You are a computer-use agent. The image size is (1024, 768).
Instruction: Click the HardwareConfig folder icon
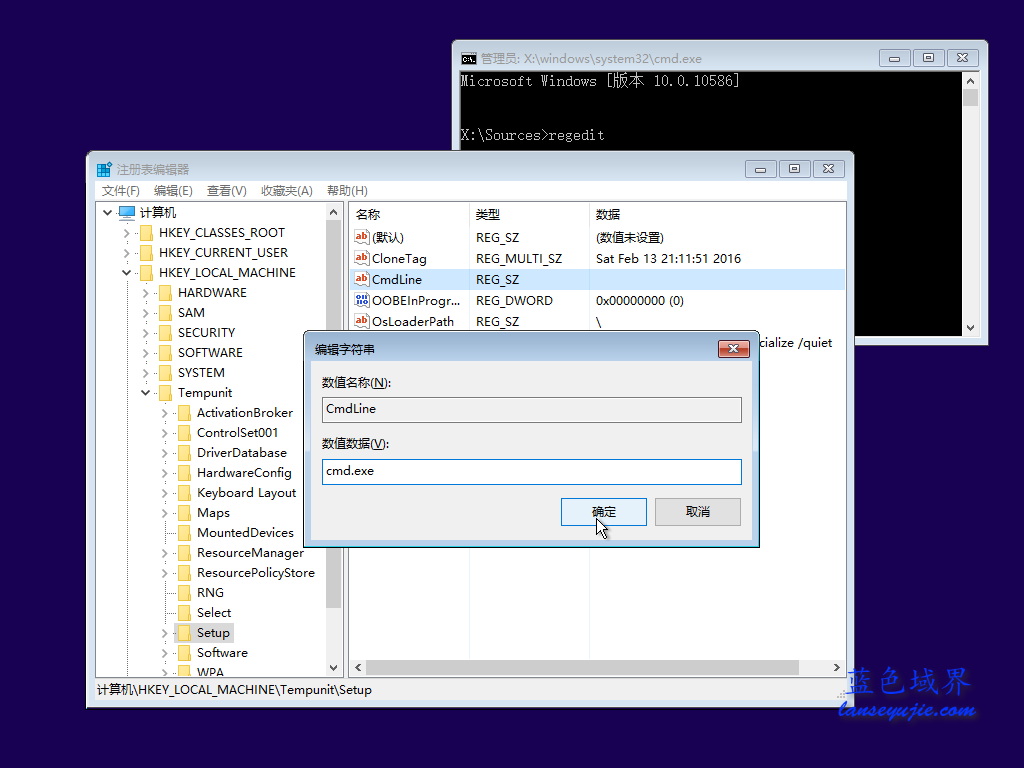(185, 473)
